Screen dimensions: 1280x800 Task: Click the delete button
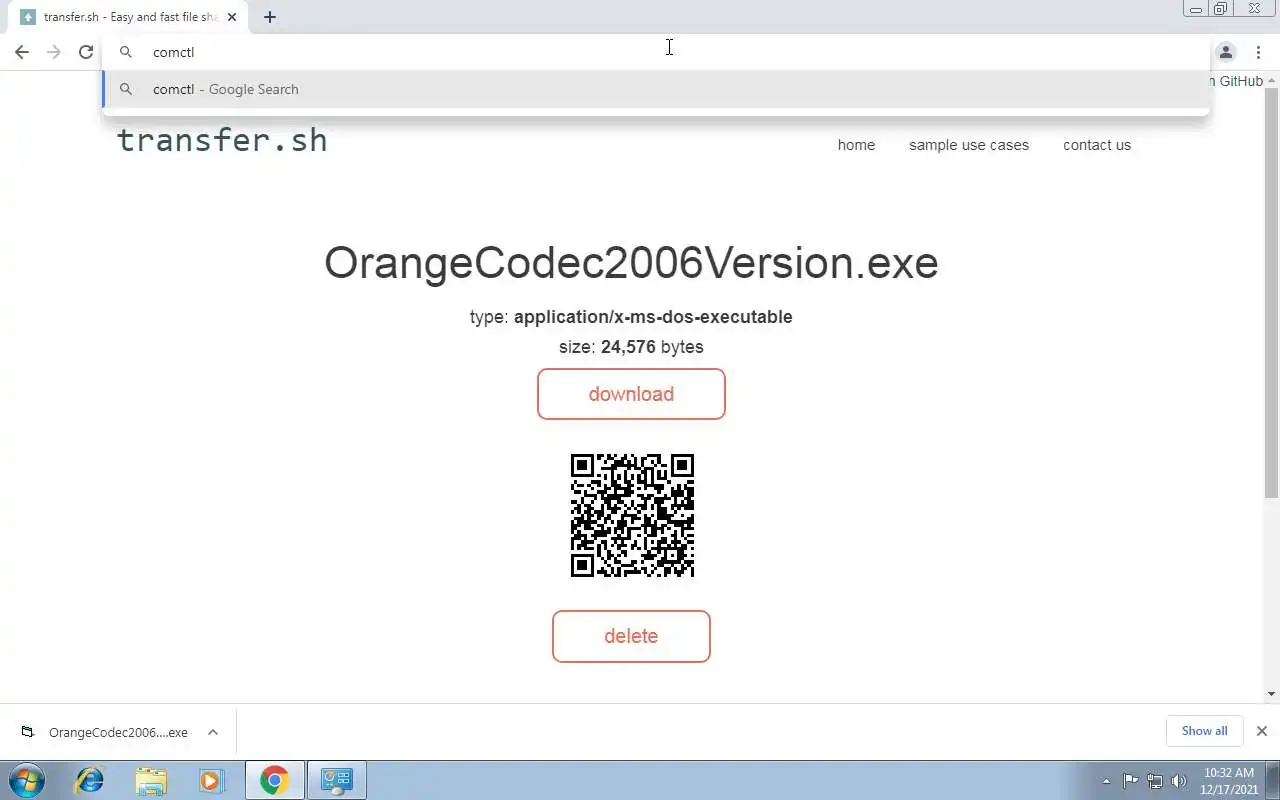(631, 636)
